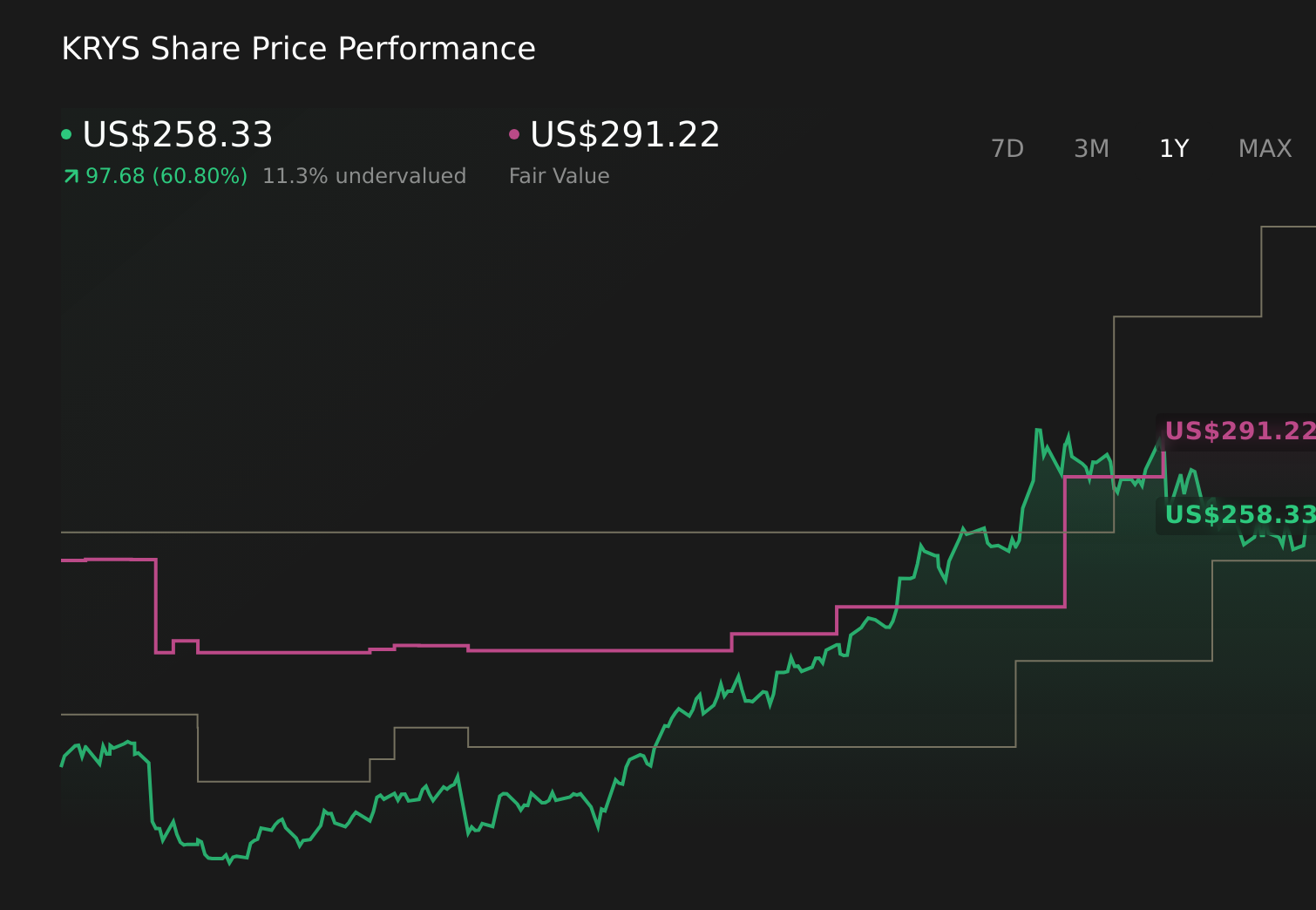Switch to the 7D time range
The height and width of the screenshot is (910, 1316).
tap(1007, 148)
